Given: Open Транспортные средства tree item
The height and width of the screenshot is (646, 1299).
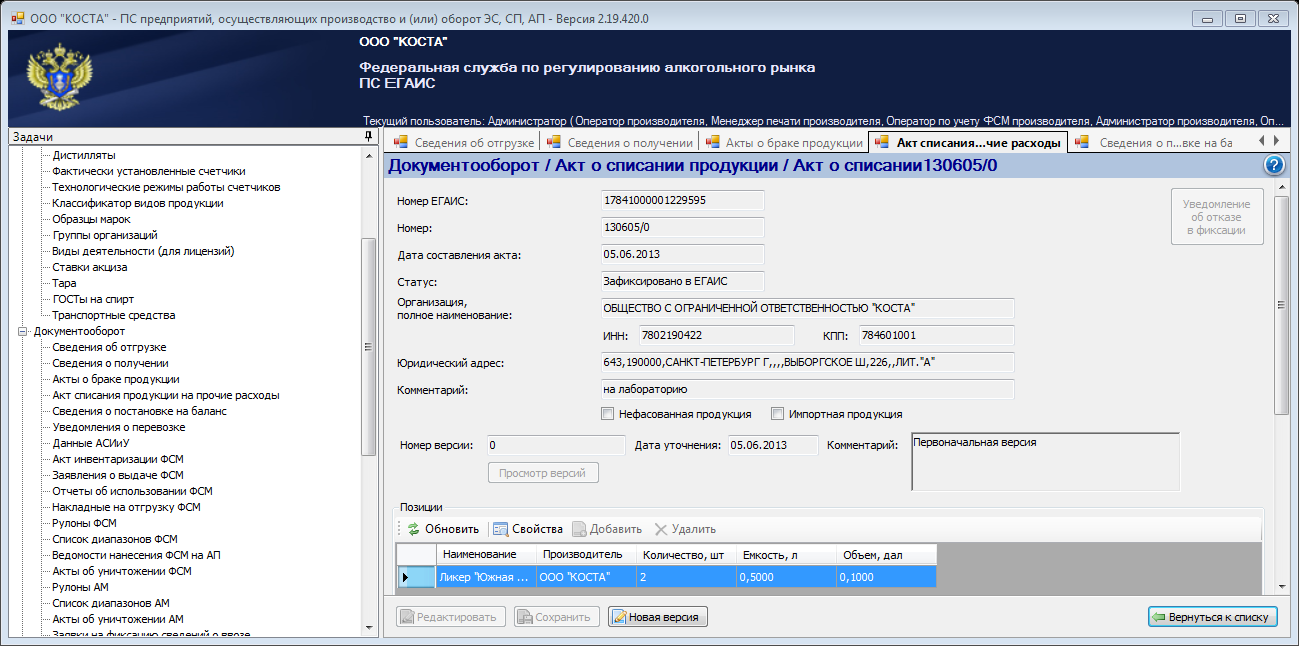Looking at the screenshot, I should click(114, 315).
